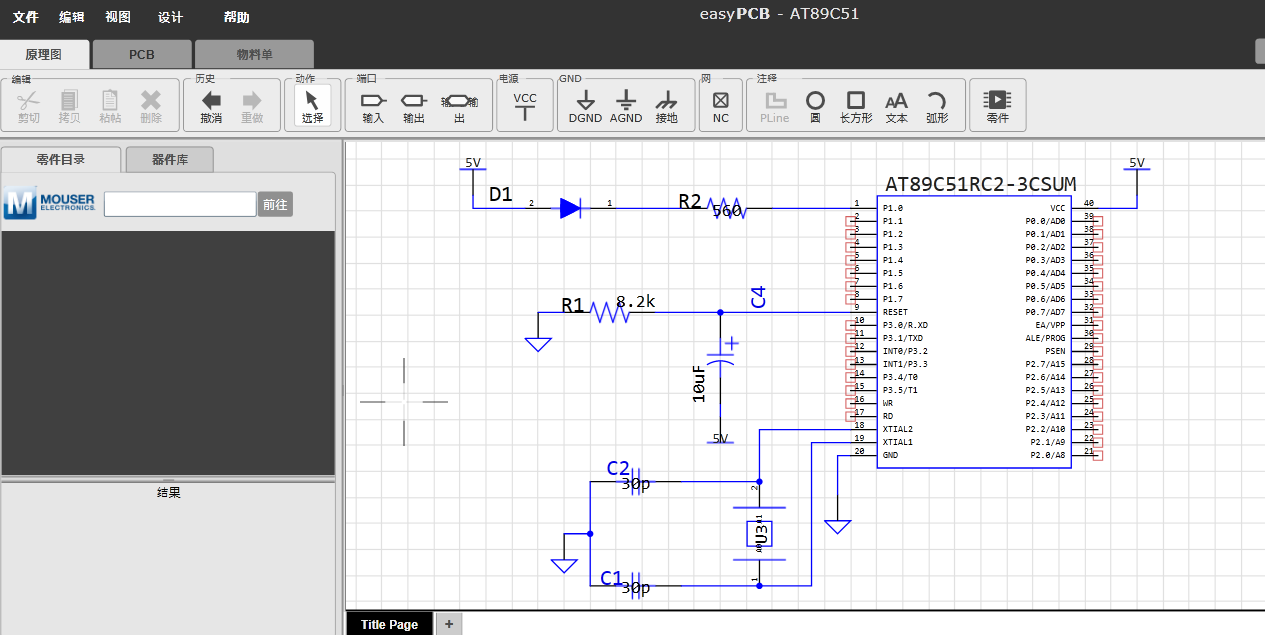
Task: Select resistor R1 8.2k in schematic
Action: (x=609, y=312)
